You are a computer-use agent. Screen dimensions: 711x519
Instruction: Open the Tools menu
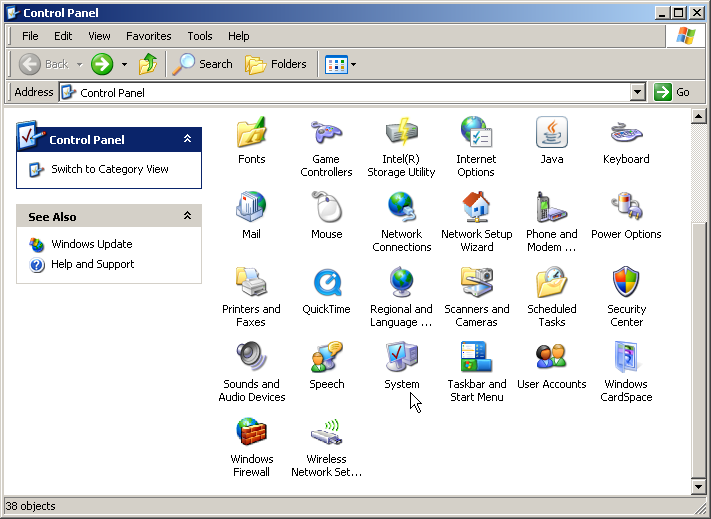click(x=200, y=36)
